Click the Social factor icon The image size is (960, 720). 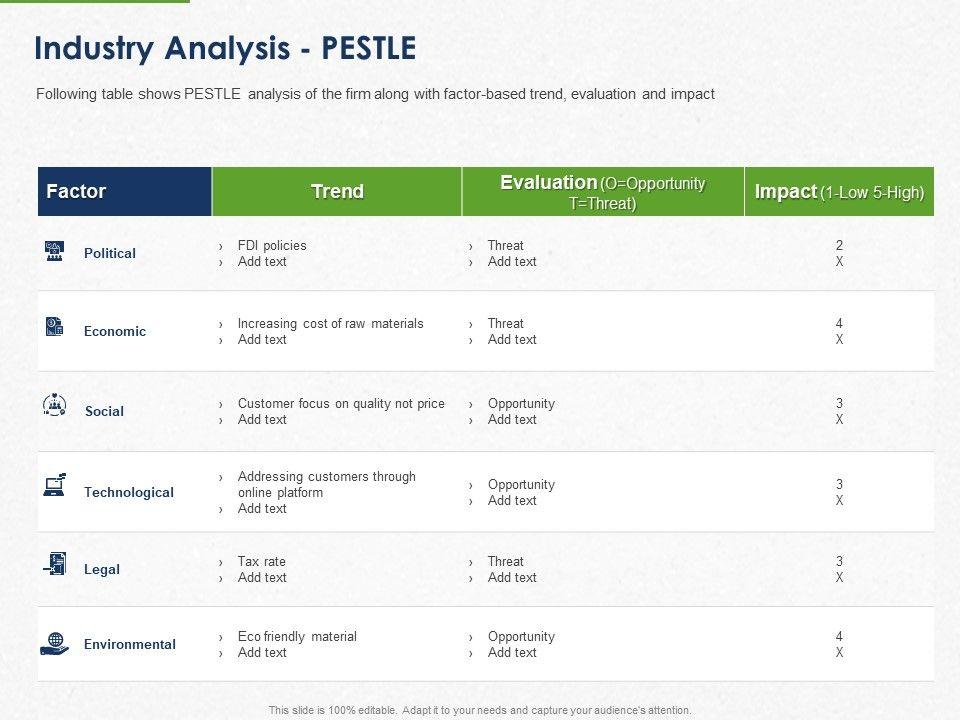coord(55,405)
